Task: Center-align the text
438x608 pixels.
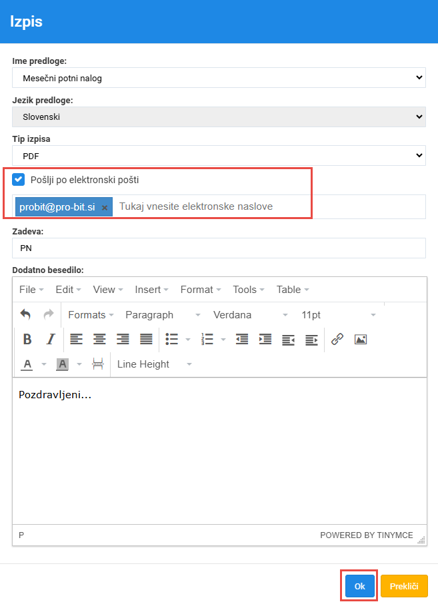Action: click(x=99, y=339)
